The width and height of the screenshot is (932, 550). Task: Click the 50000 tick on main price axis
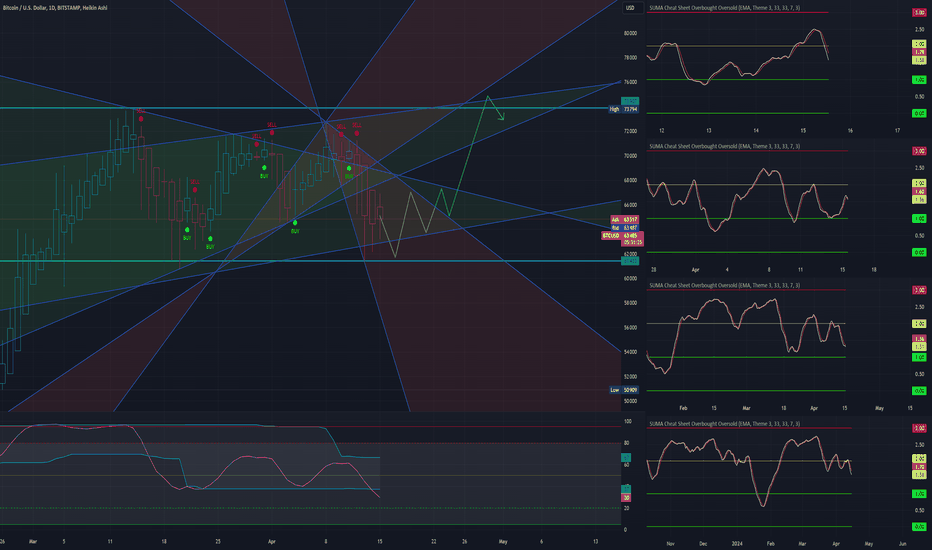pyautogui.click(x=630, y=401)
